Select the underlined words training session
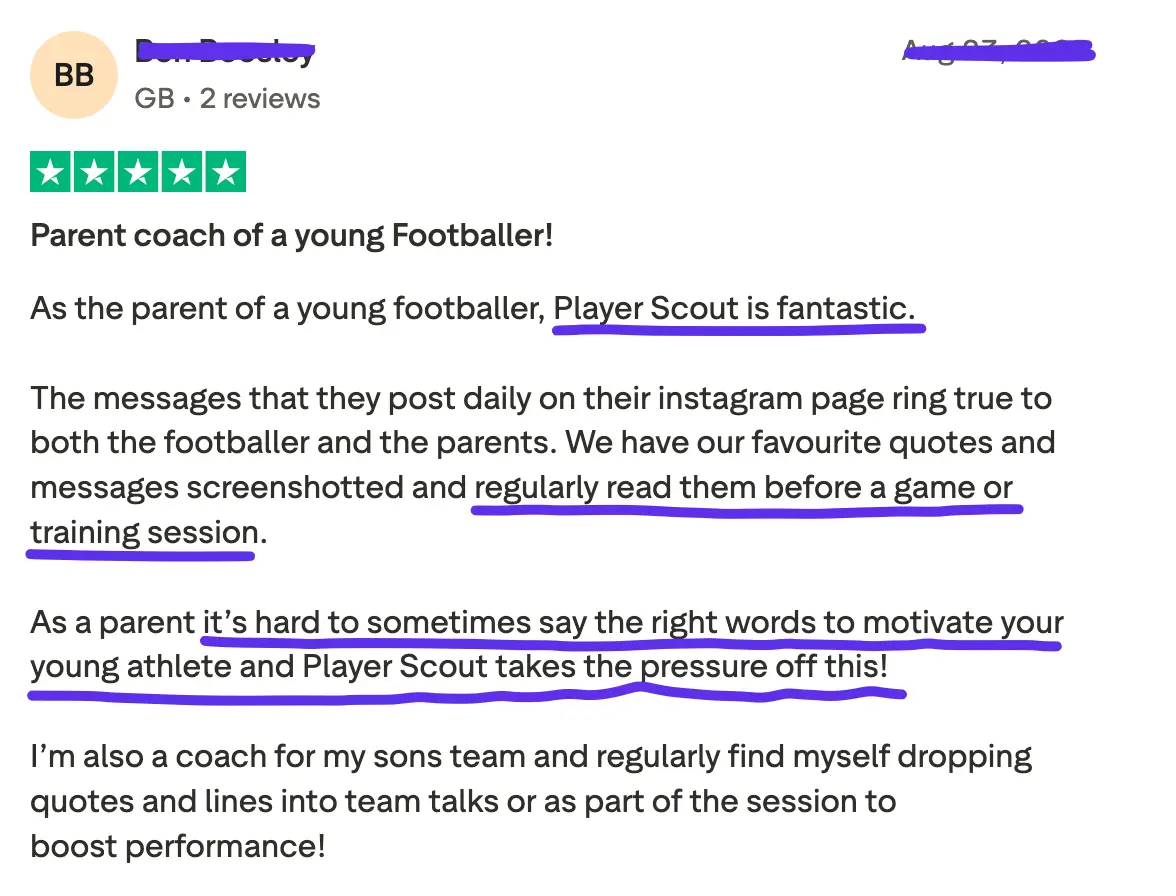Viewport: 1176px width, 896px height. (x=145, y=533)
